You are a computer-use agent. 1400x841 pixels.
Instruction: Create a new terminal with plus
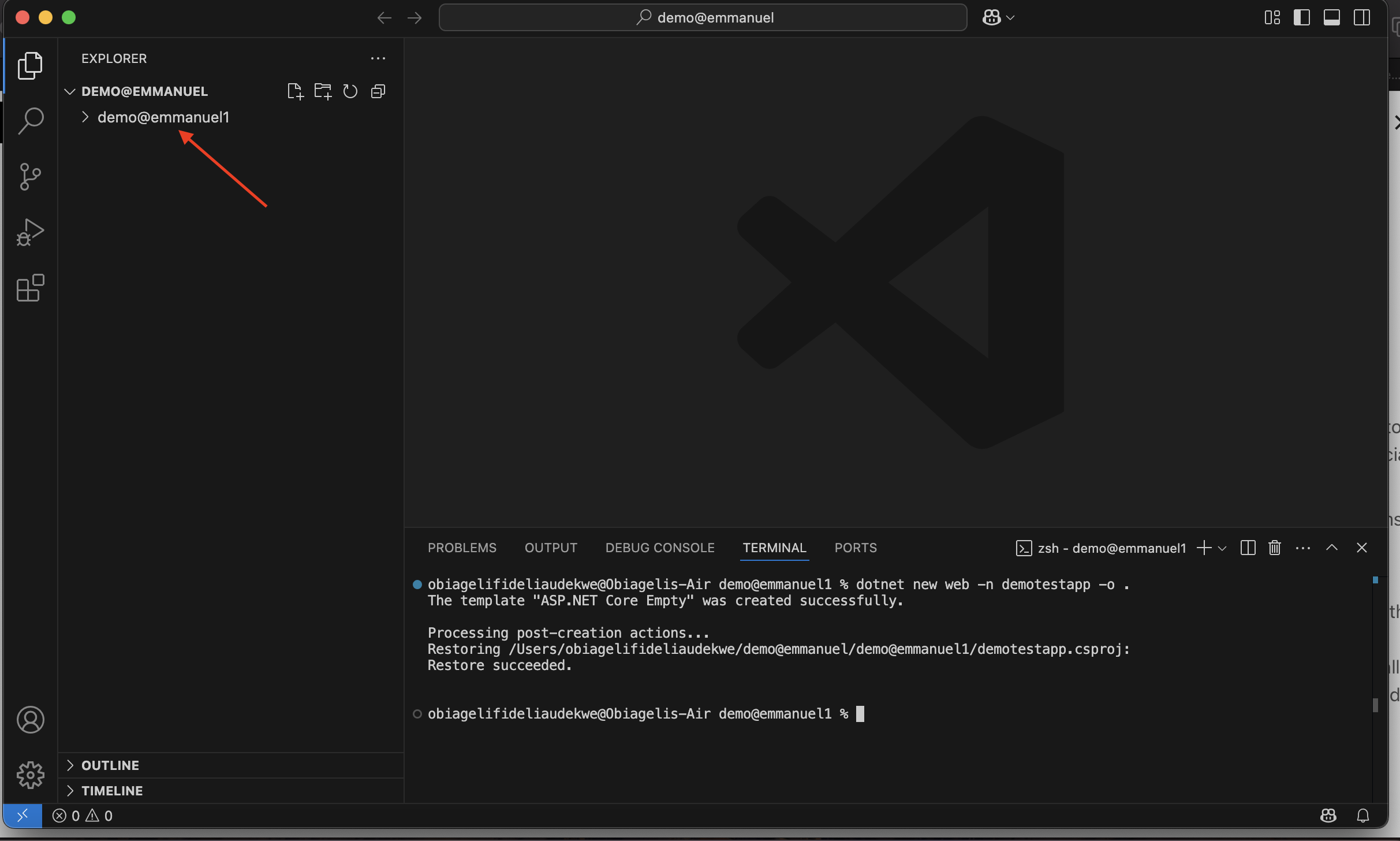[1204, 548]
